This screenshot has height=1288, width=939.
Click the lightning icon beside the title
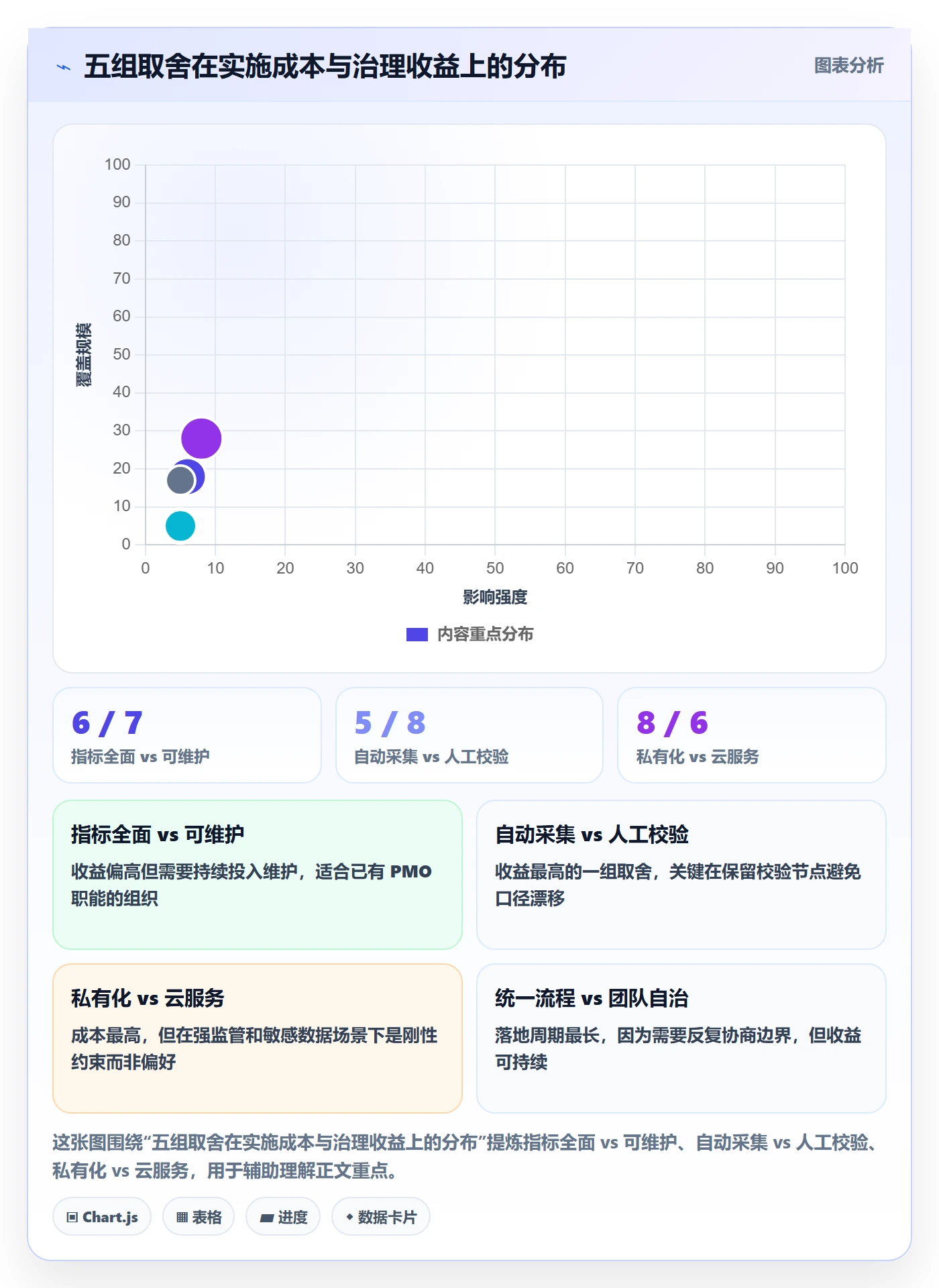coord(64,67)
